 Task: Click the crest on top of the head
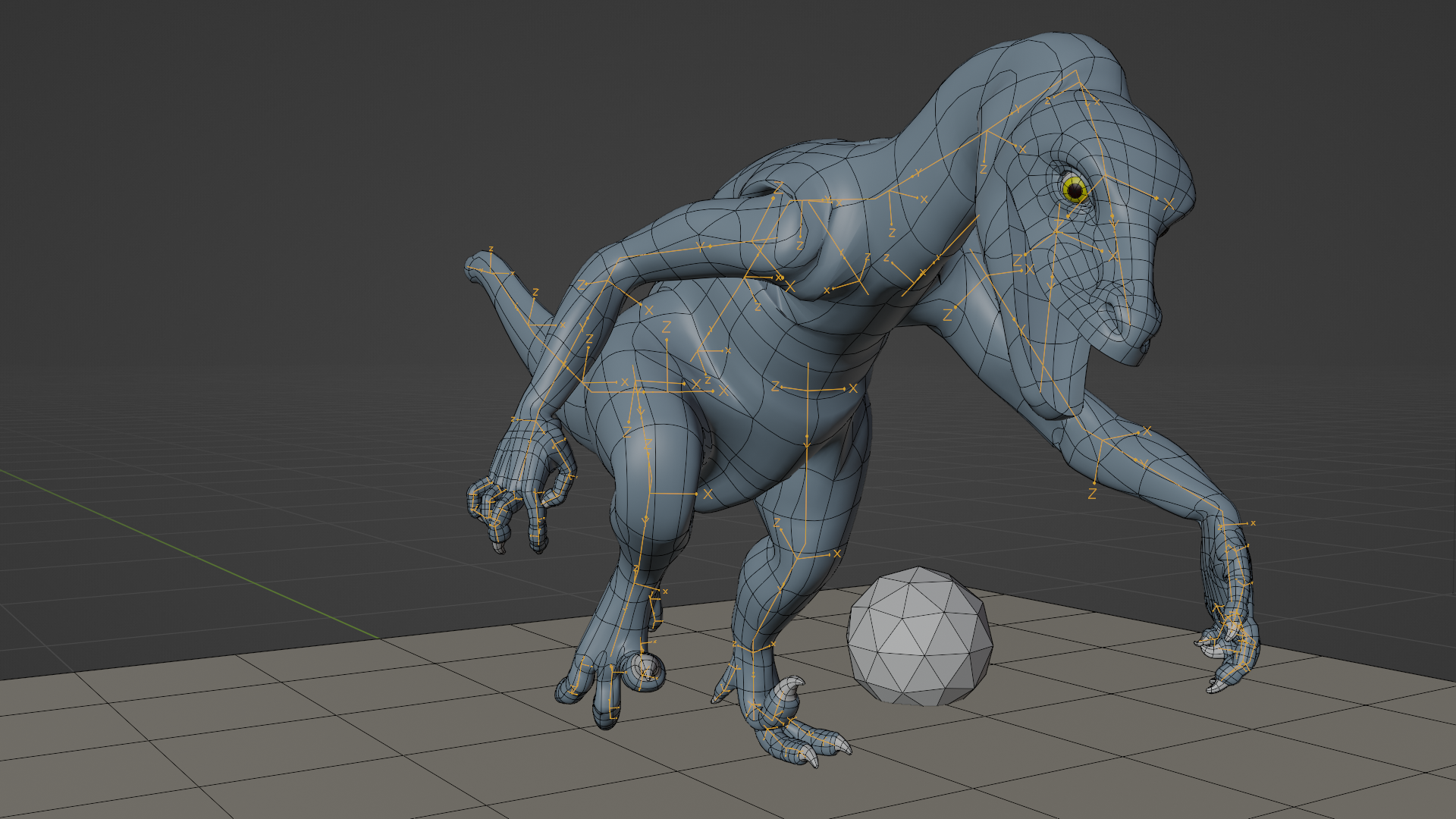(x=1062, y=53)
